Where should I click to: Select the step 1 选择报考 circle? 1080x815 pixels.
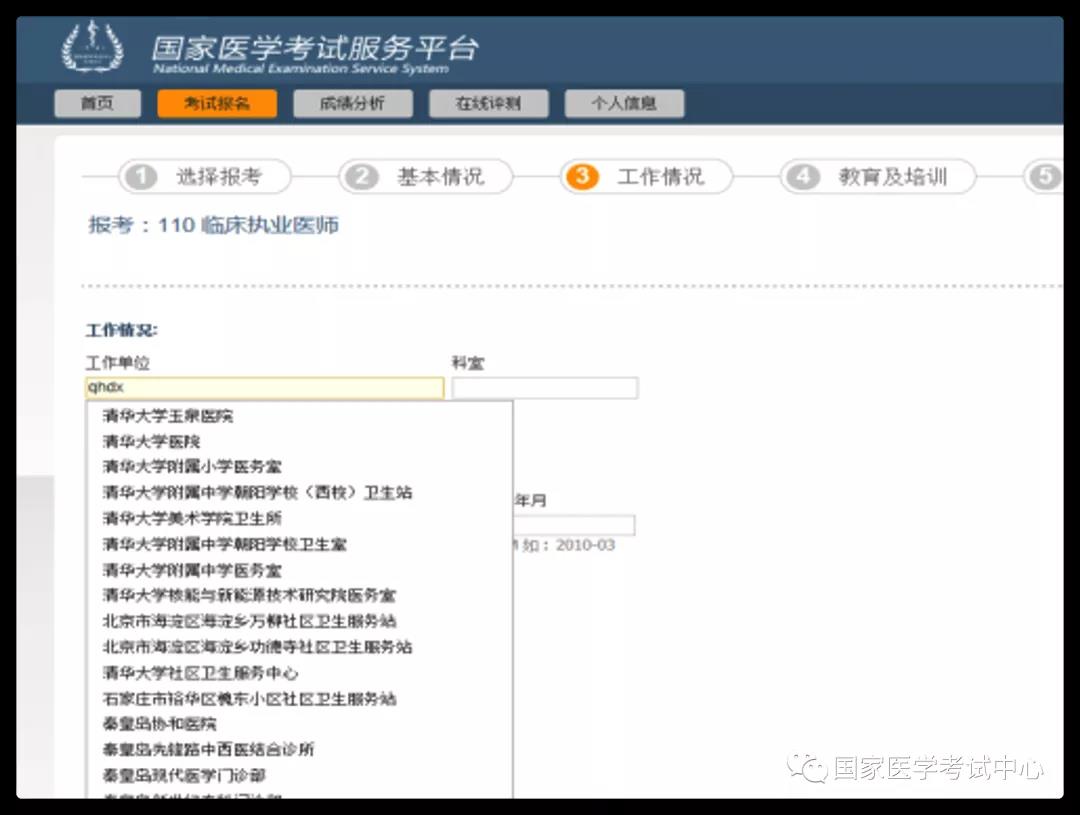click(140, 176)
